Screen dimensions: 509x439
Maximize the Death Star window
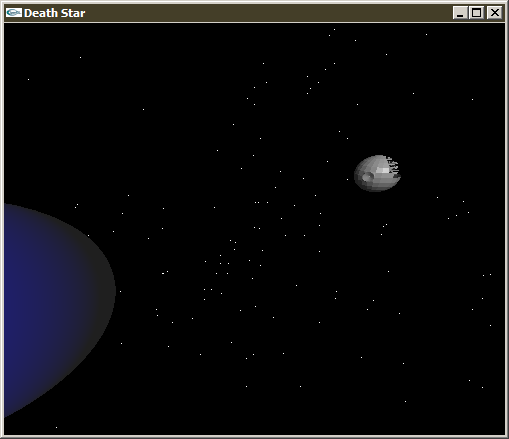[477, 13]
